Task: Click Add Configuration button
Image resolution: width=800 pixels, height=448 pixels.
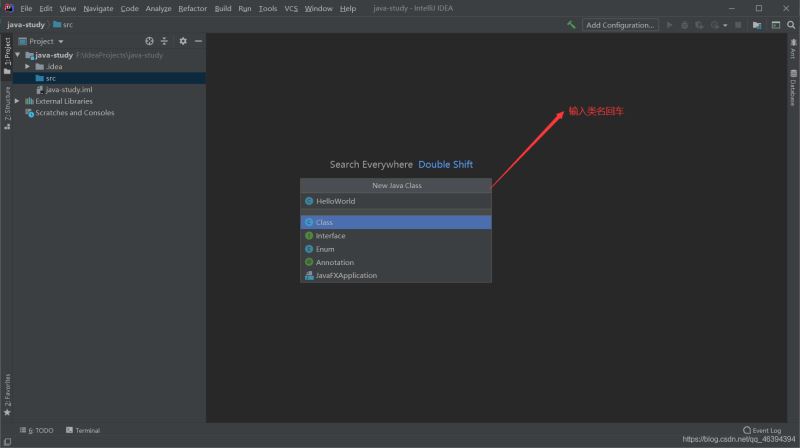Action: [620, 24]
